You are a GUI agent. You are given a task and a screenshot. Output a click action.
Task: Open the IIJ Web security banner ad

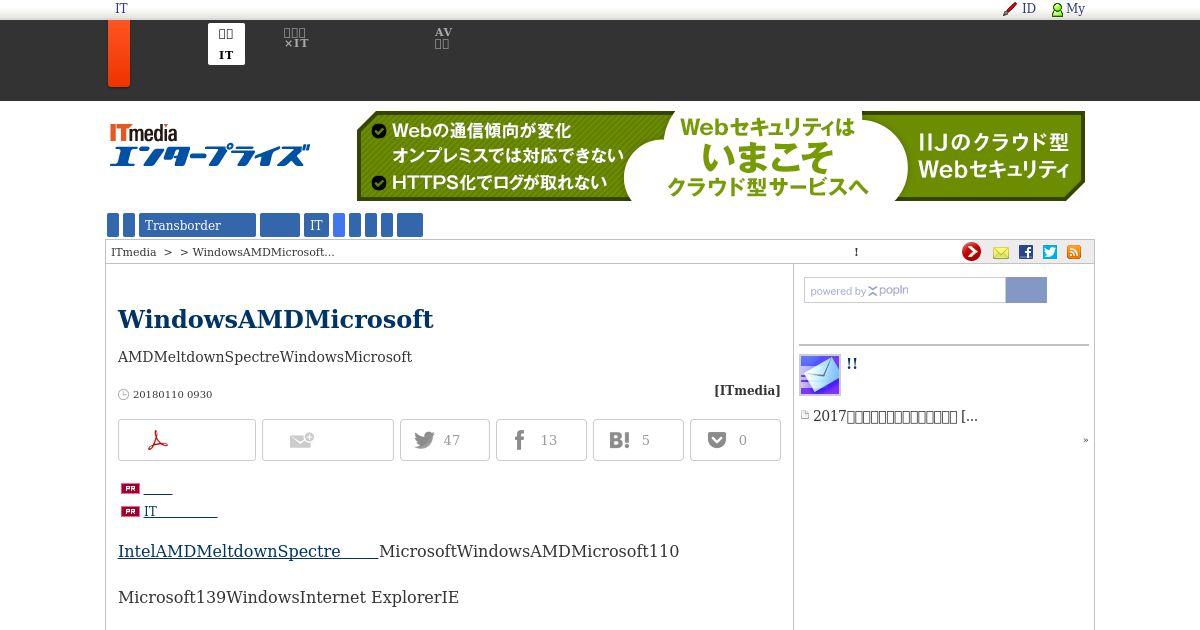coord(721,156)
